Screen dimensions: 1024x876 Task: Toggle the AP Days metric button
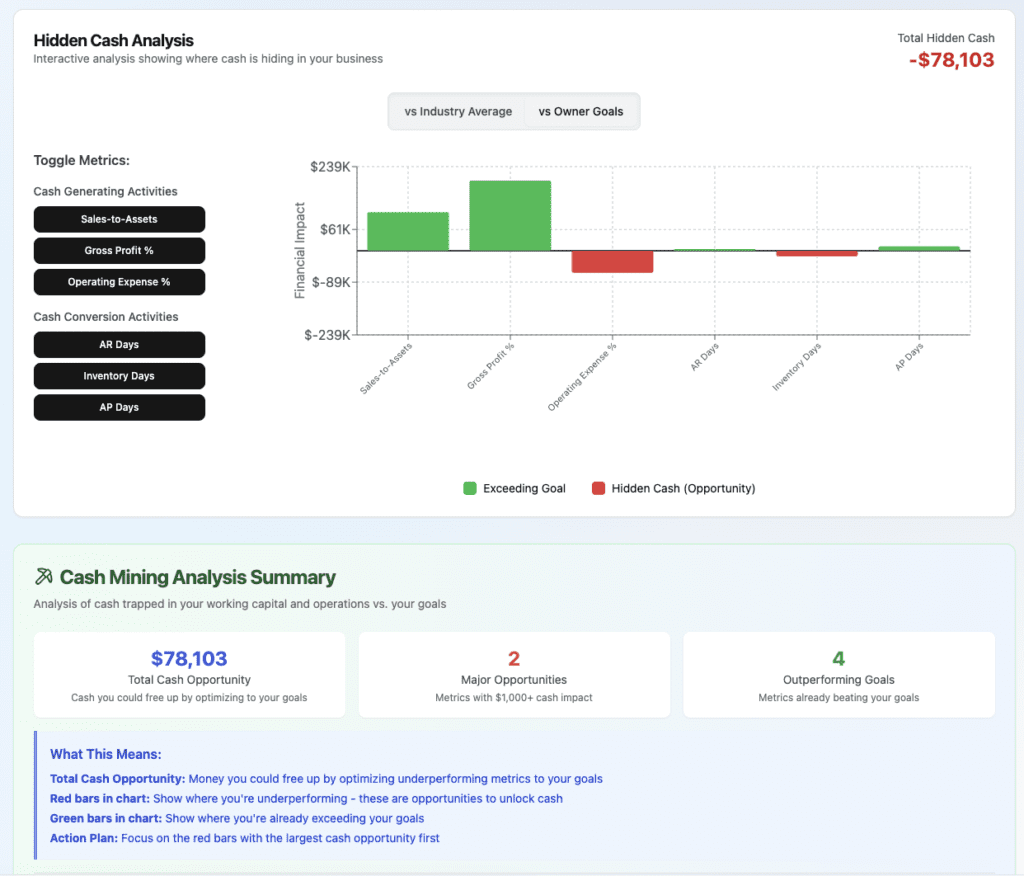coord(119,408)
